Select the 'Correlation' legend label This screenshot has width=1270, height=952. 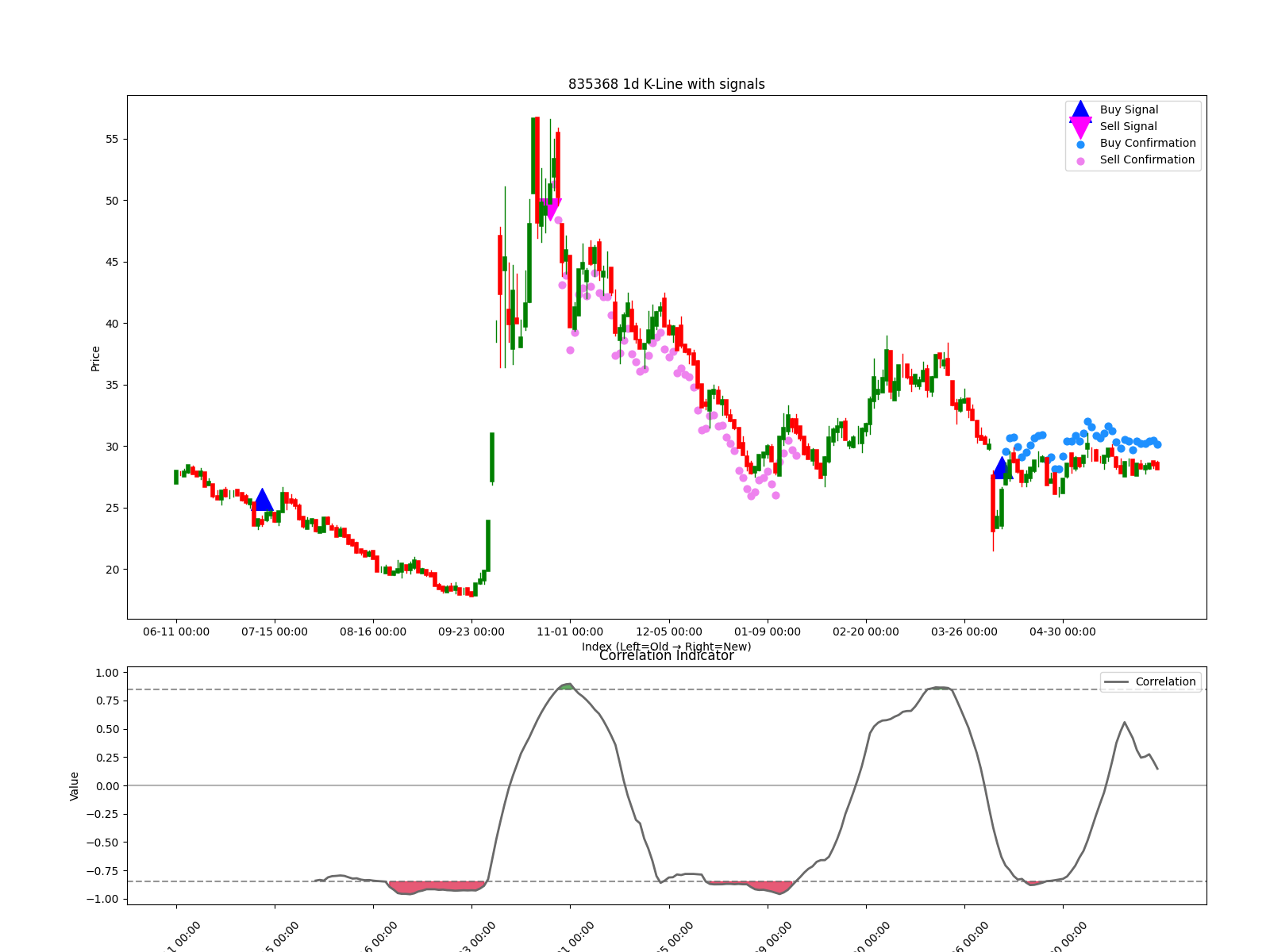click(1165, 681)
